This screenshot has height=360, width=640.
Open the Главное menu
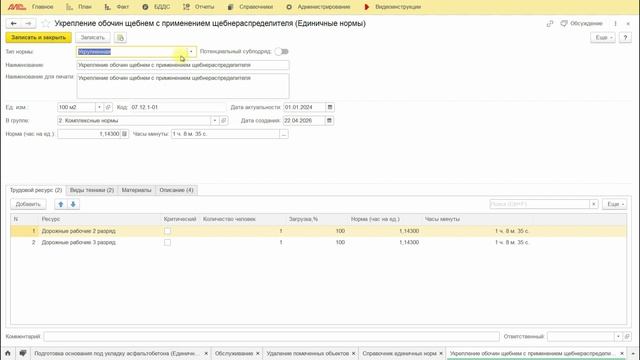[42, 7]
